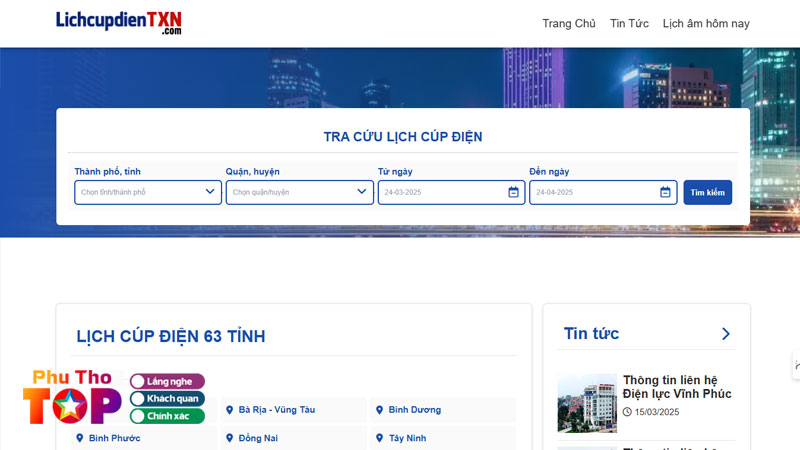Open Lịch âm hôm nay menu item
800x450 pixels.
click(x=706, y=23)
